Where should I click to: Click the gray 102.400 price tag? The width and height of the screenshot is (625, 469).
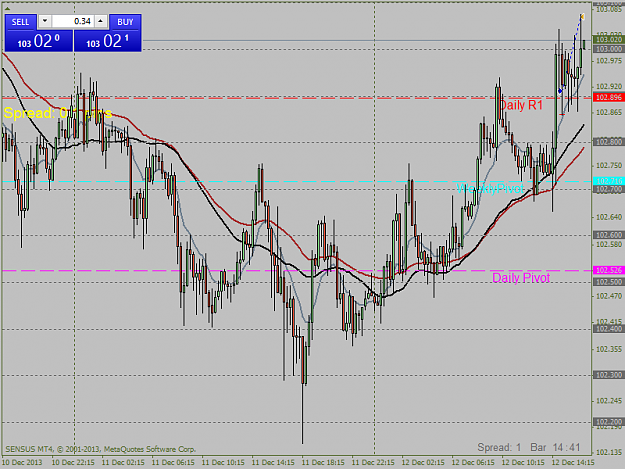click(609, 329)
